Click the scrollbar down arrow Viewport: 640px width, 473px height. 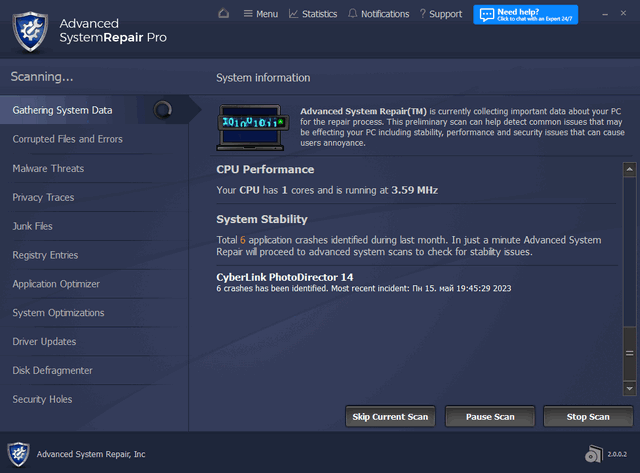click(x=629, y=389)
